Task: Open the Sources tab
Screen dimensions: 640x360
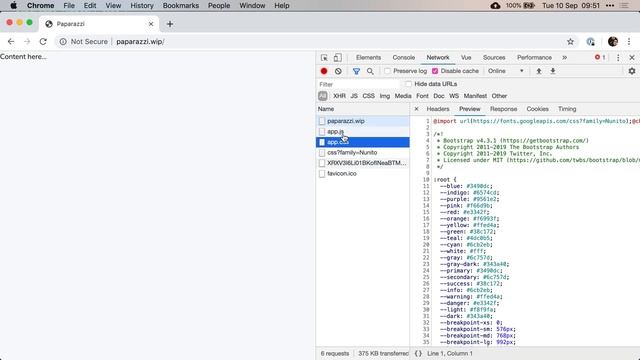Action: pos(494,58)
